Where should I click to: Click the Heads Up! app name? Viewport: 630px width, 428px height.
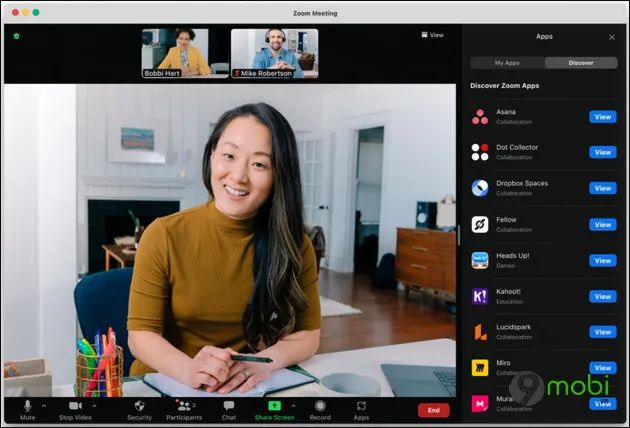point(513,256)
